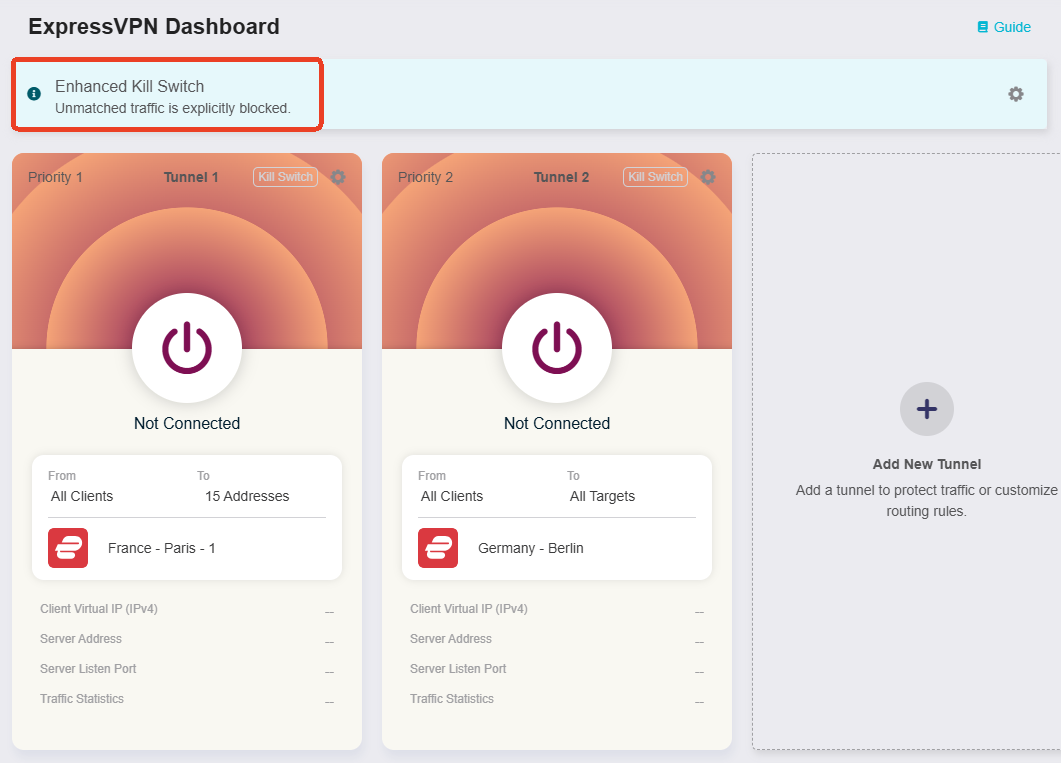Click Server Address row in Tunnel 2
Viewport: 1061px width, 763px height.
(x=557, y=639)
